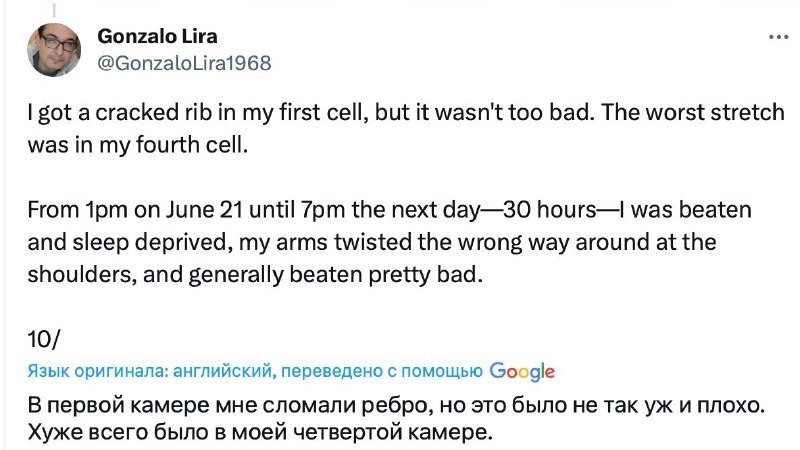Open the Gonzalo Lira display name link
The image size is (800, 450).
click(x=157, y=37)
